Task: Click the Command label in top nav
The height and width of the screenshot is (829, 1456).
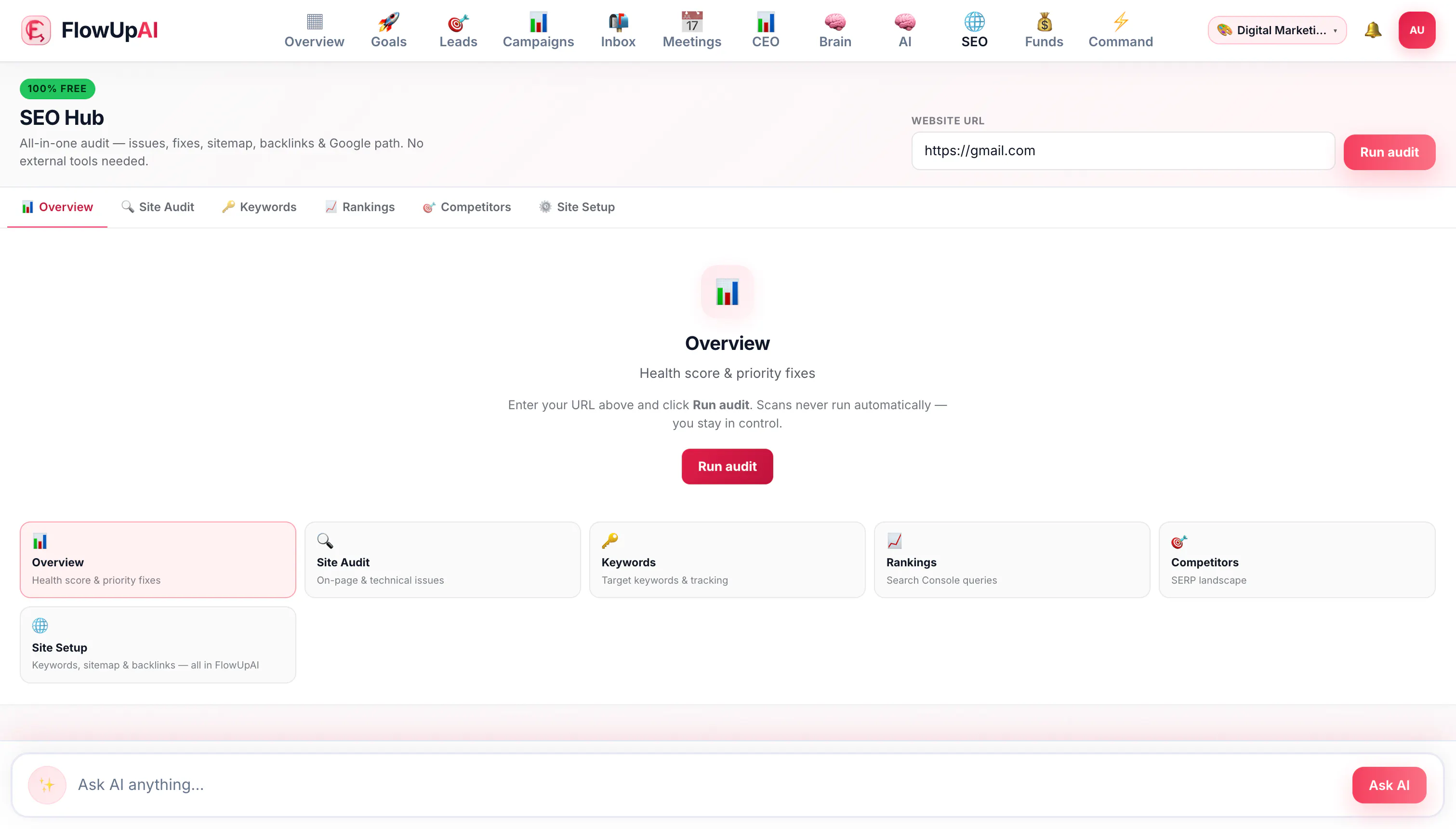Action: click(x=1120, y=41)
